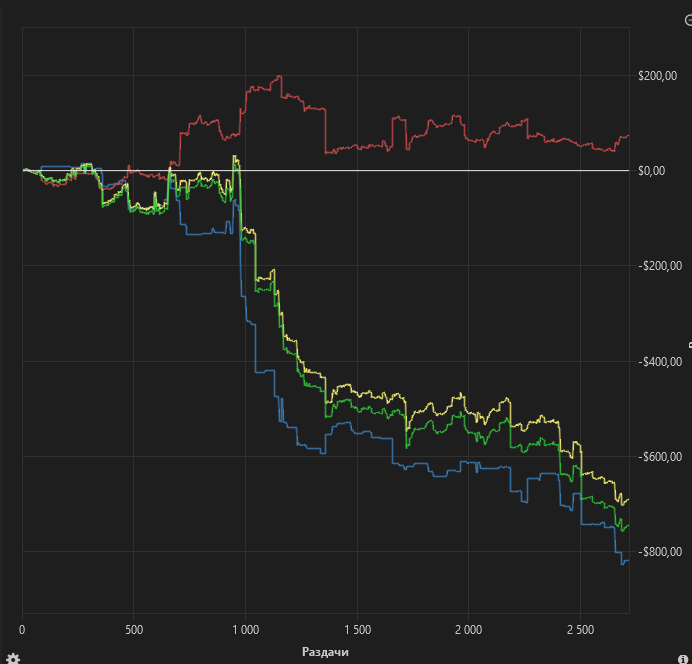
Task: Click the circled minus icon at top right
Action: click(x=687, y=21)
